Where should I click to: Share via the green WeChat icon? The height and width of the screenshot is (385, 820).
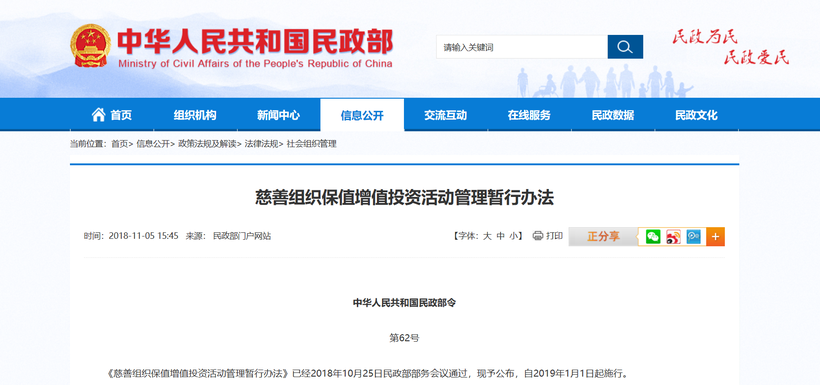653,237
